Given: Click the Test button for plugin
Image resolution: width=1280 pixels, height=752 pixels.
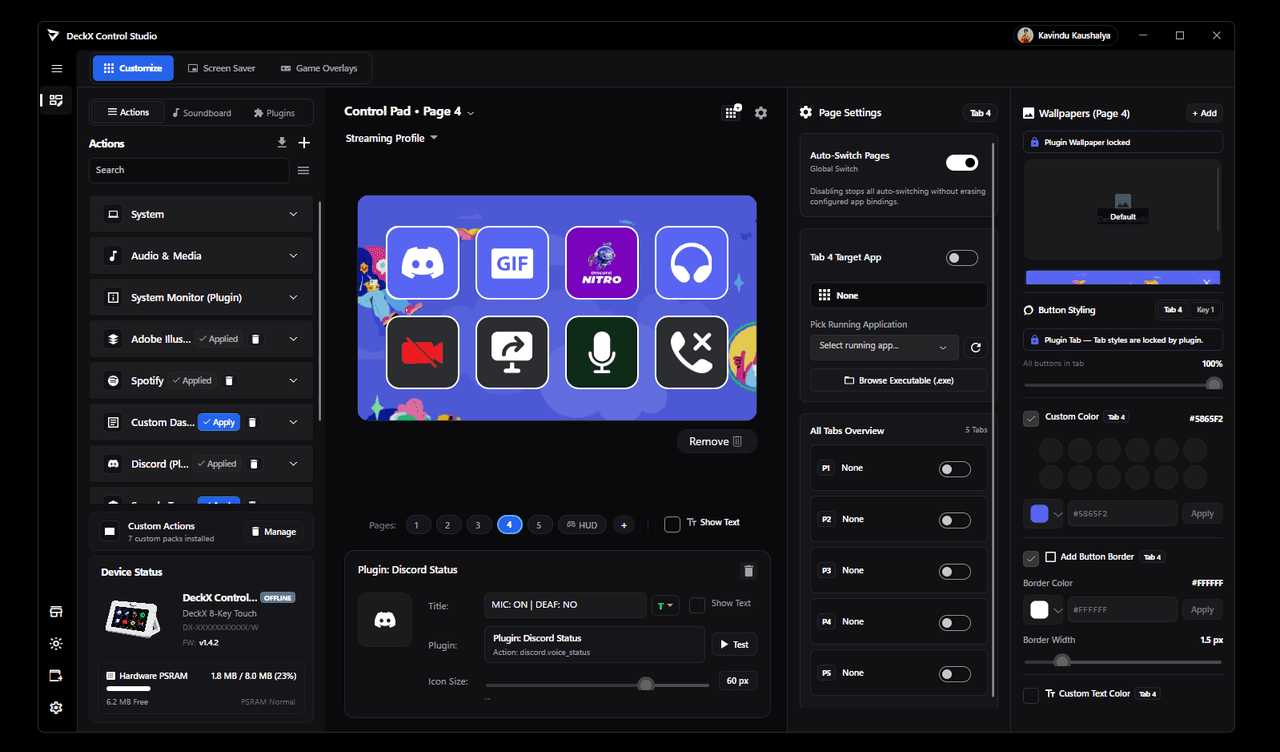Looking at the screenshot, I should click(734, 645).
